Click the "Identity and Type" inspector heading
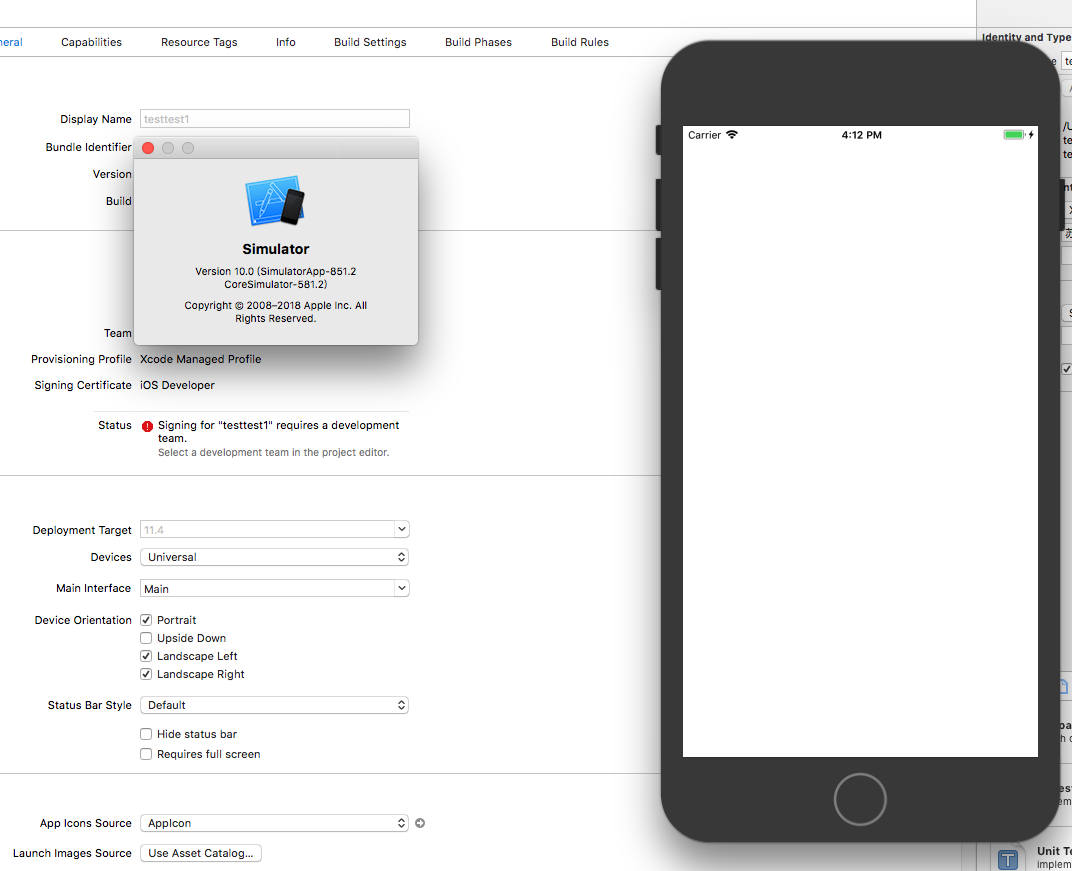Image resolution: width=1072 pixels, height=871 pixels. coord(1026,37)
